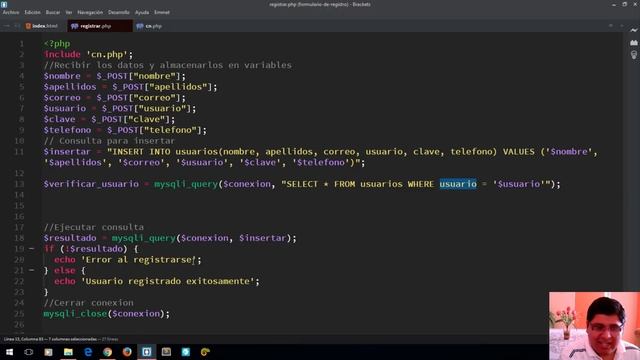
Task: Open the cyan square taskbar icon
Action: 186,352
